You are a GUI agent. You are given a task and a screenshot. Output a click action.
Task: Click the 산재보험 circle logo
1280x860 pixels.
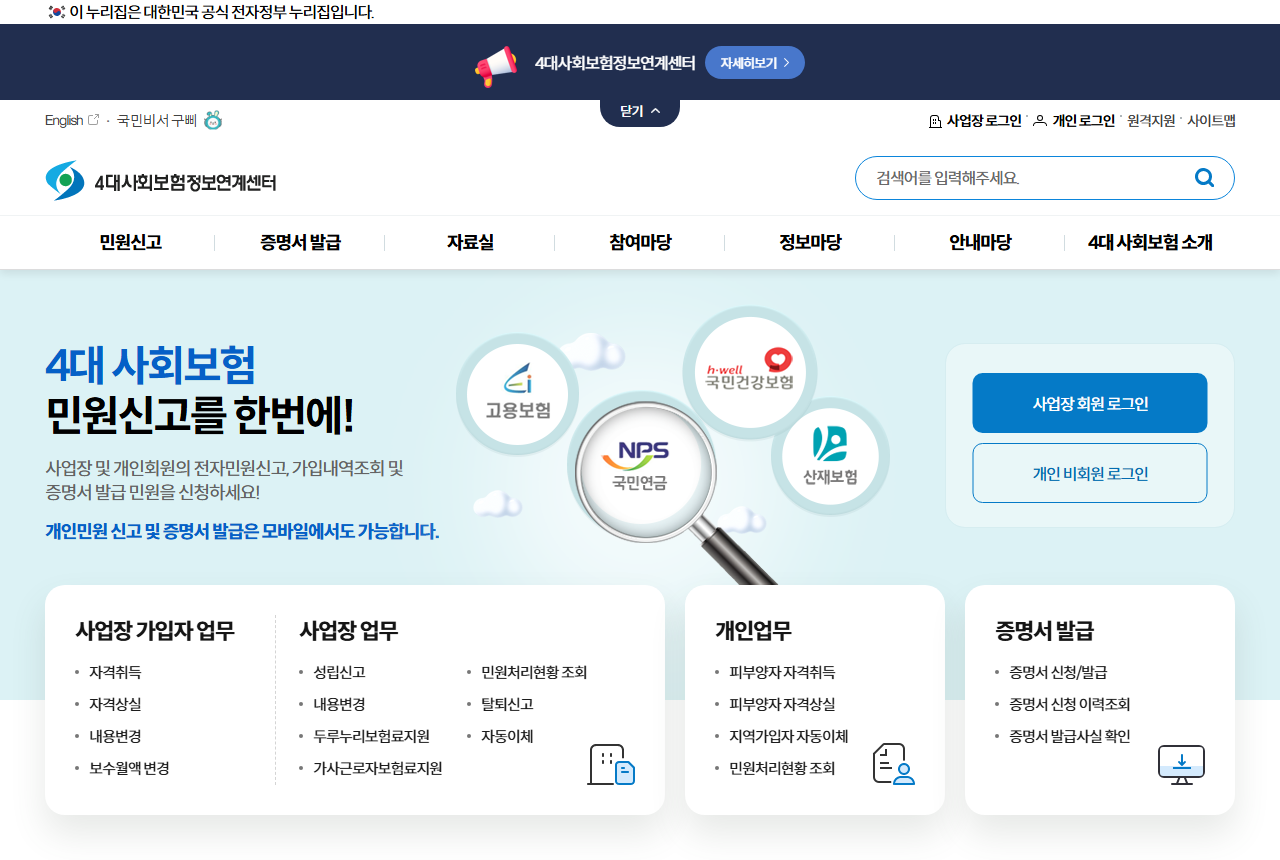830,456
